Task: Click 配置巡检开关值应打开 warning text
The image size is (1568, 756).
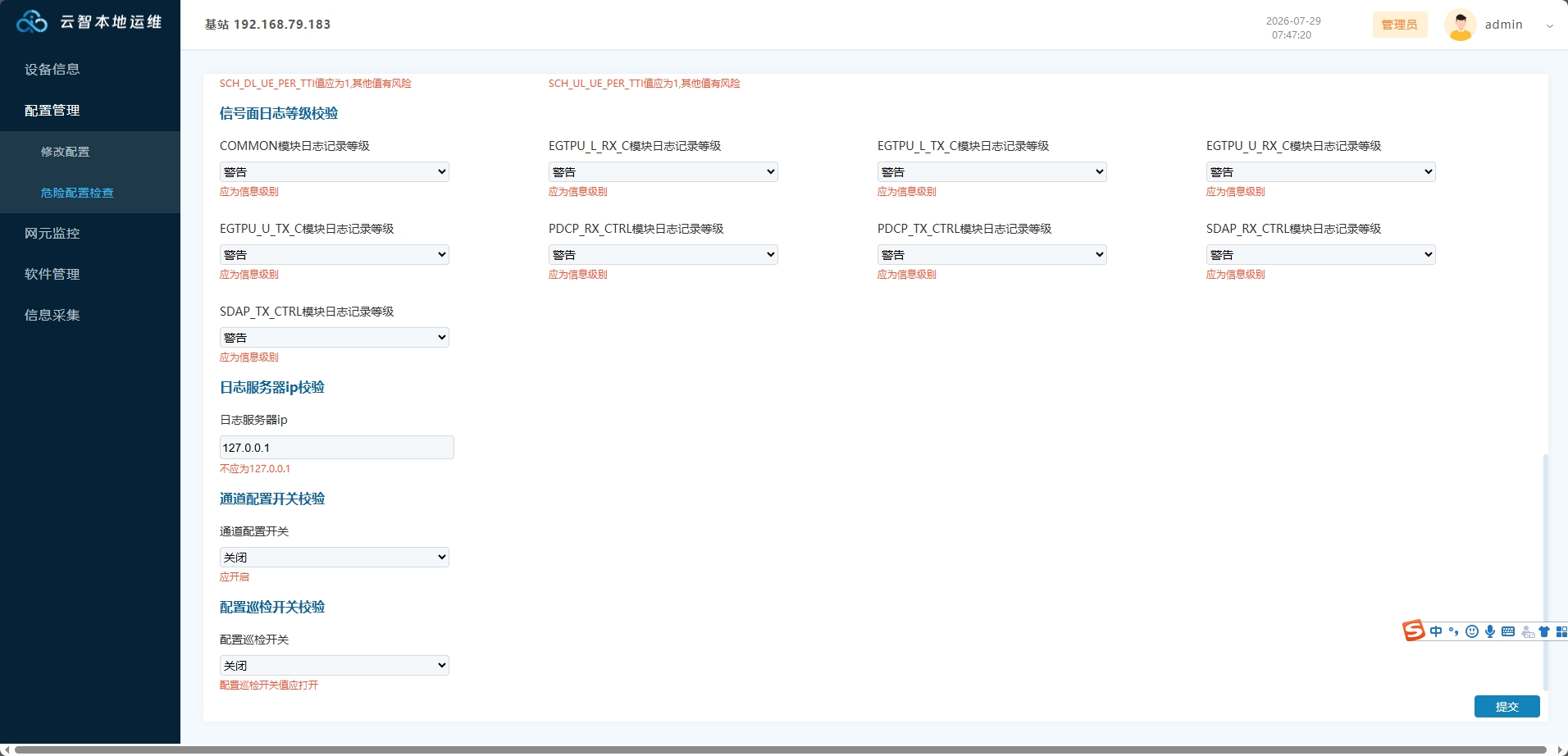Action: [269, 685]
